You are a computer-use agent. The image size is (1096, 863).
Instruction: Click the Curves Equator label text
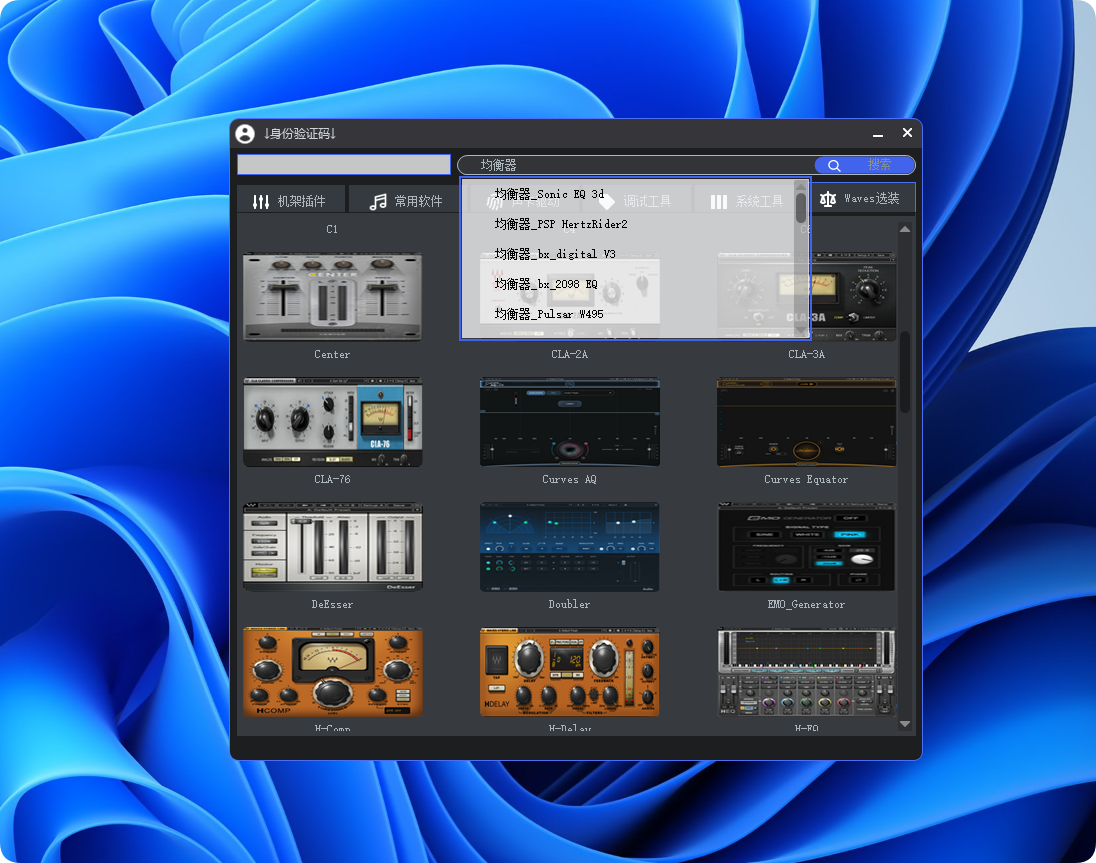[x=806, y=479]
